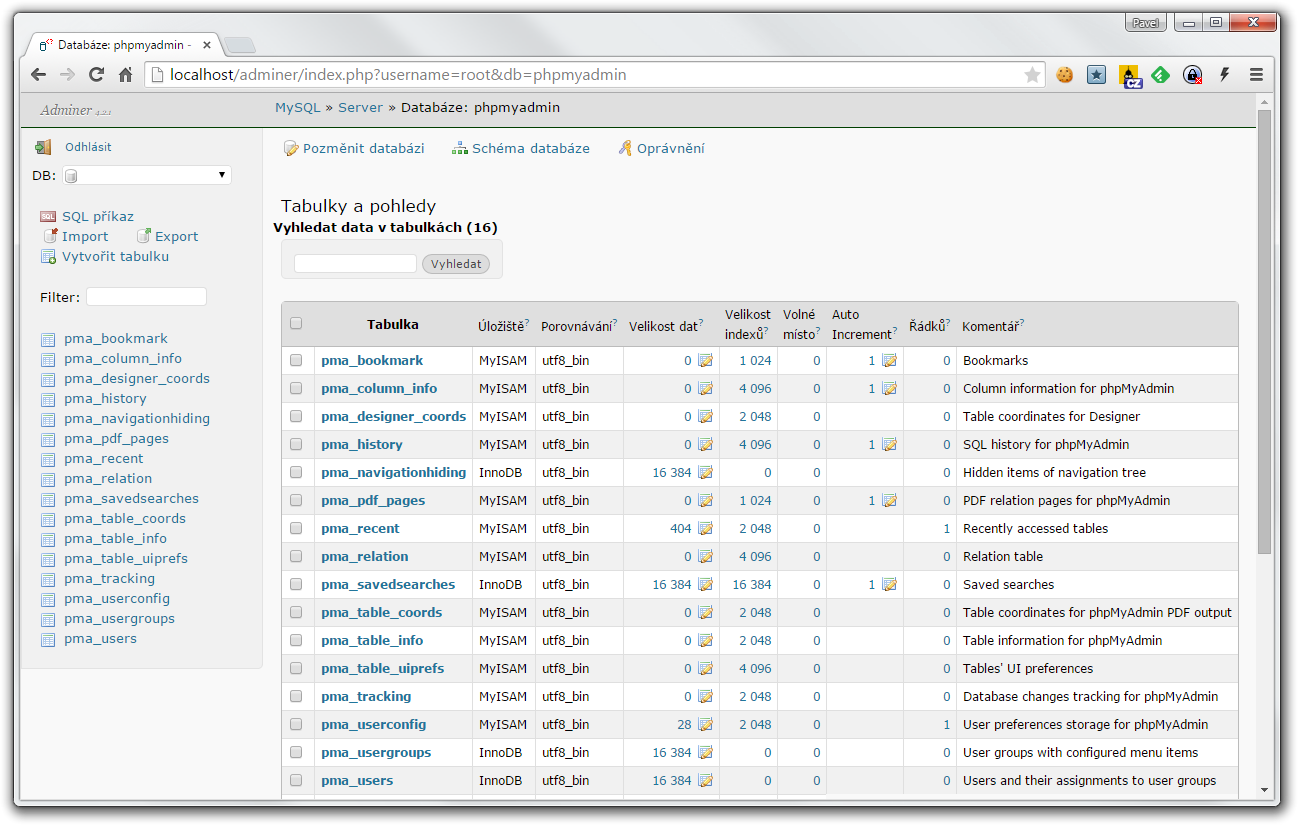
Task: Click the browser back arrow
Action: (39, 74)
